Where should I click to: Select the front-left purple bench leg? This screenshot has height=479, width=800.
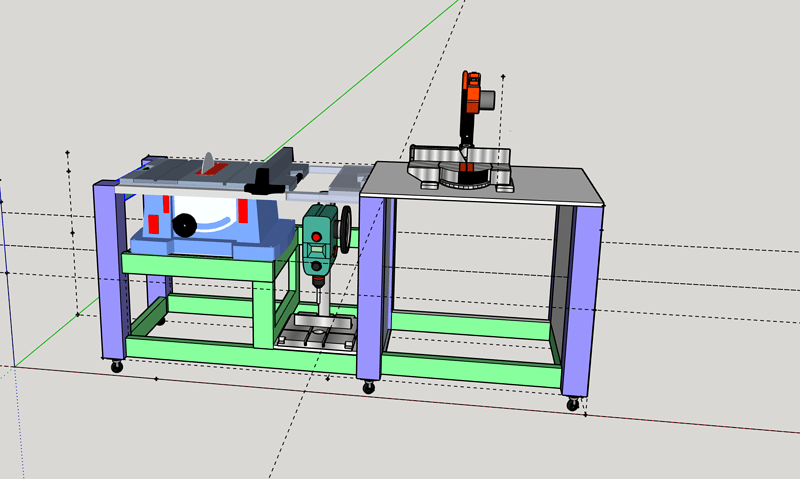click(109, 272)
